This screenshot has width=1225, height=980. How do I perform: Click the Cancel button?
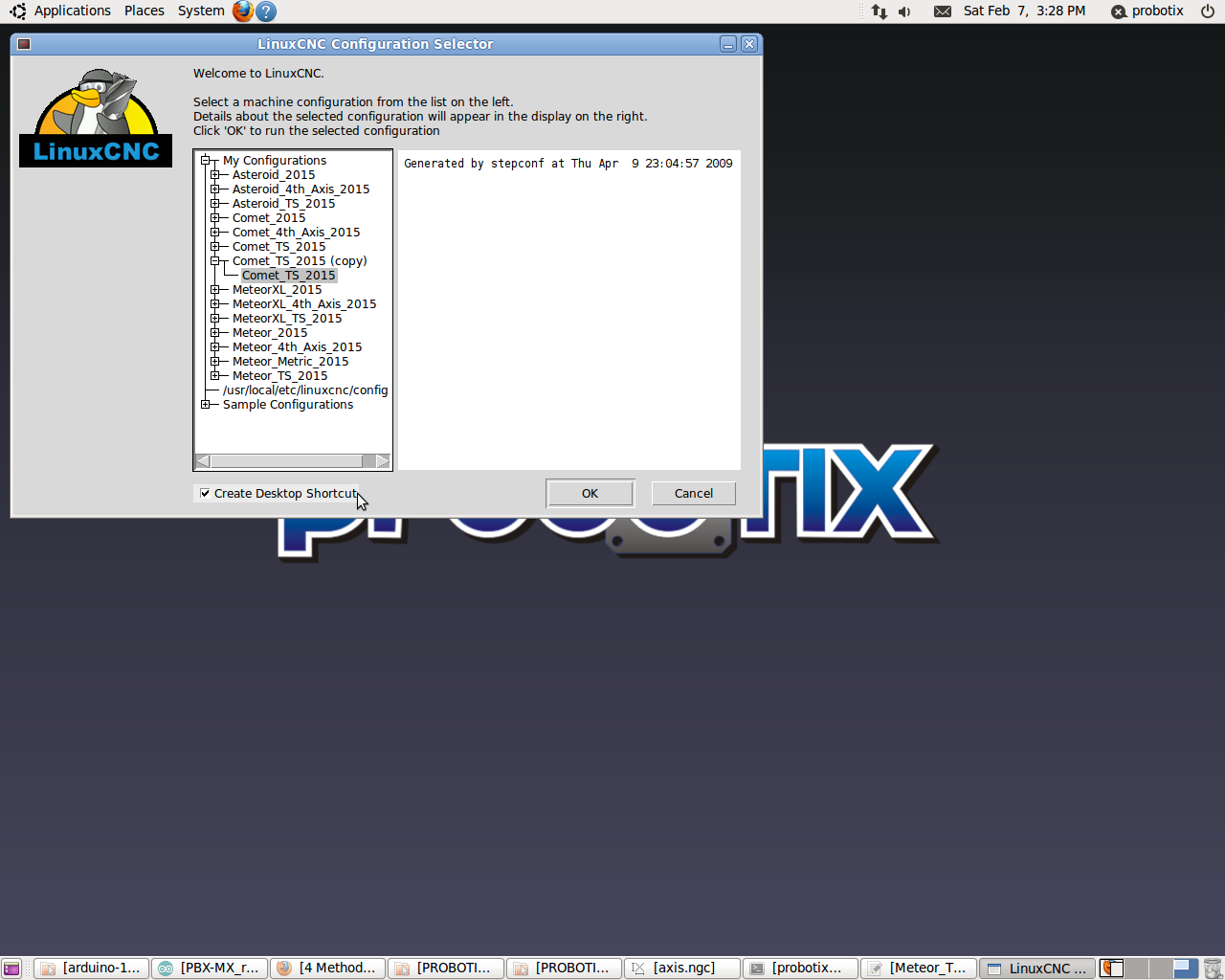tap(693, 494)
